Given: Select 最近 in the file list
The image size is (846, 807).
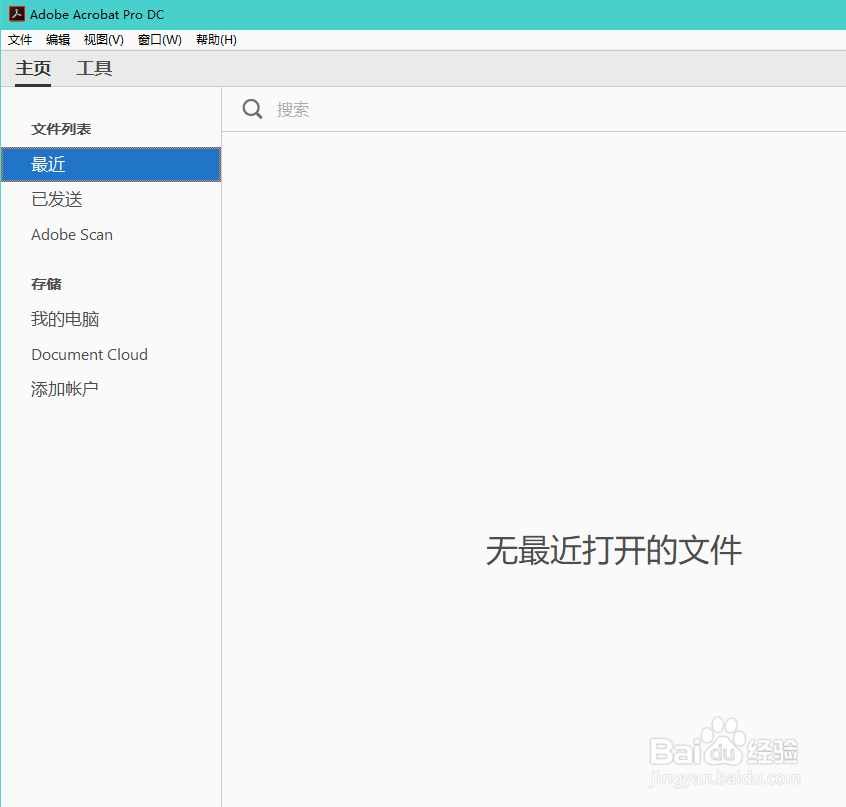Looking at the screenshot, I should [111, 165].
